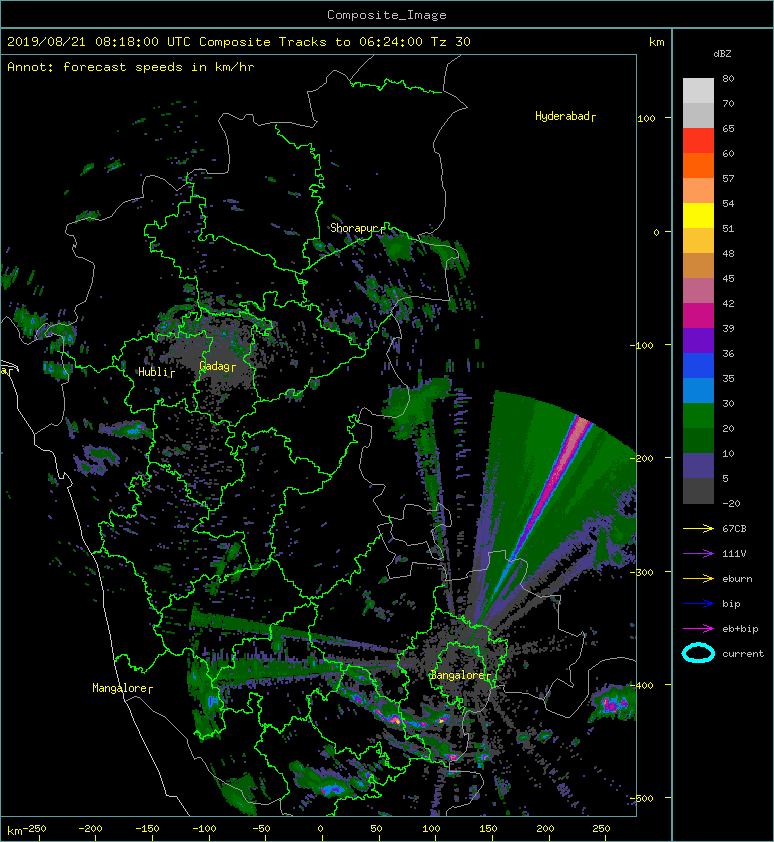This screenshot has height=842, width=774.
Task: Click the eburn arrow legend symbol
Action: click(x=698, y=579)
